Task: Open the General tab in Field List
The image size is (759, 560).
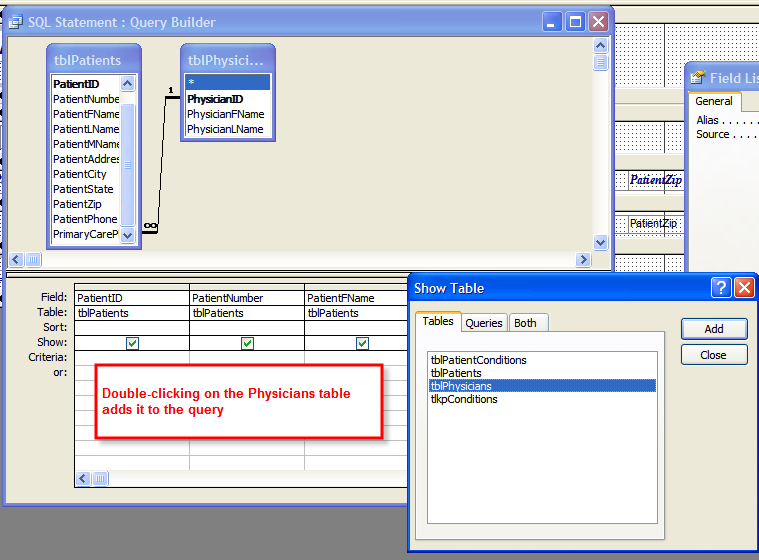Action: tap(714, 101)
